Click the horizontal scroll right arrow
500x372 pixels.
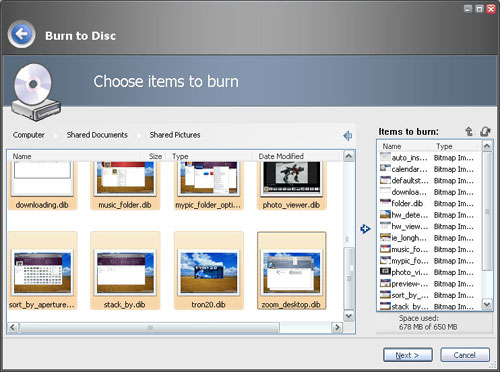click(337, 327)
